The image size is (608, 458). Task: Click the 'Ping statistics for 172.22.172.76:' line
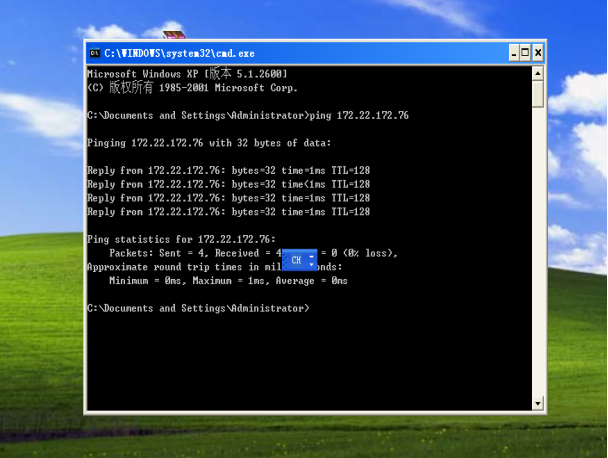[181, 239]
